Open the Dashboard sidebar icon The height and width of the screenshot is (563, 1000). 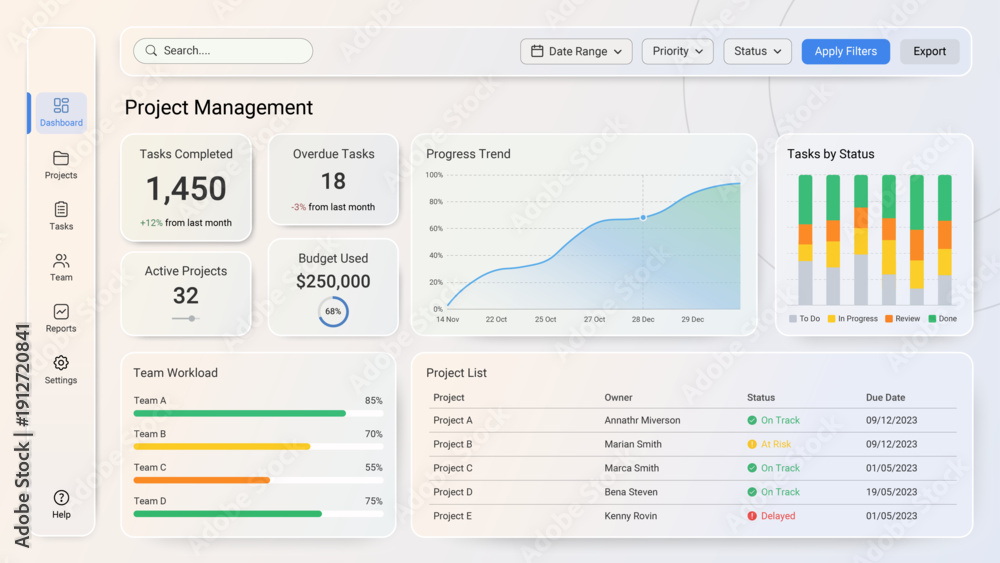tap(61, 105)
